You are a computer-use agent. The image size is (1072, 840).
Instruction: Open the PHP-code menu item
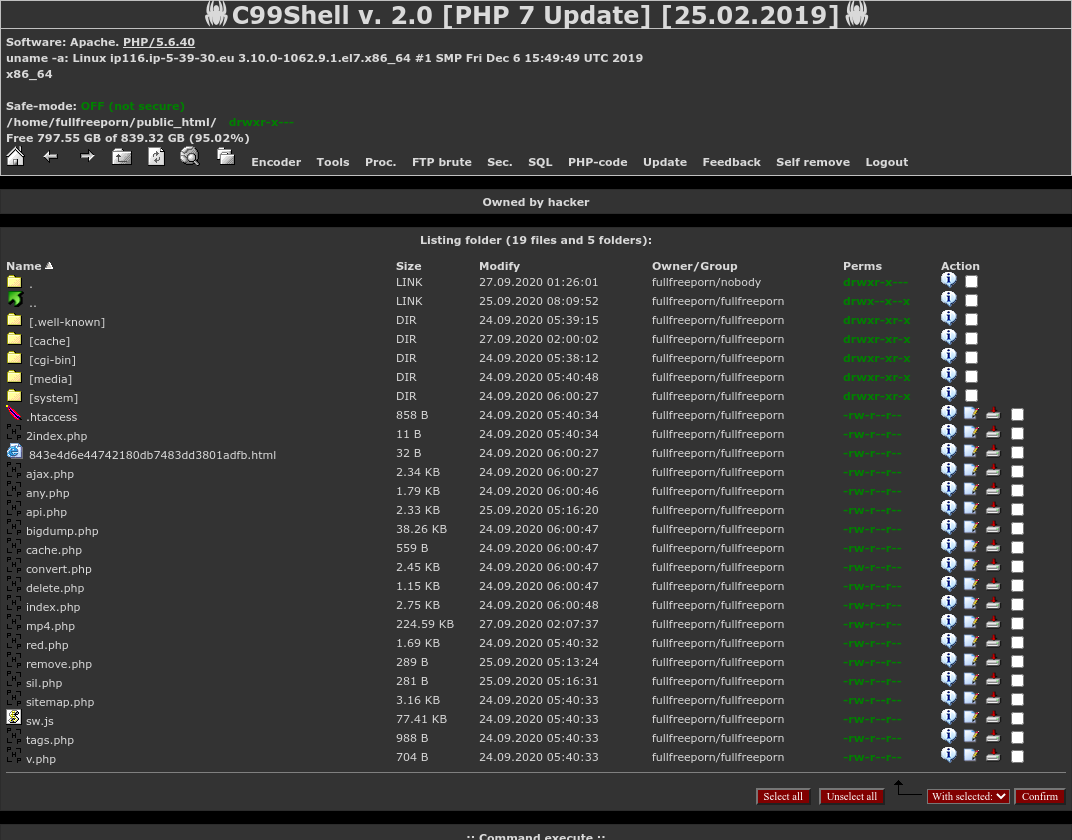(x=598, y=162)
